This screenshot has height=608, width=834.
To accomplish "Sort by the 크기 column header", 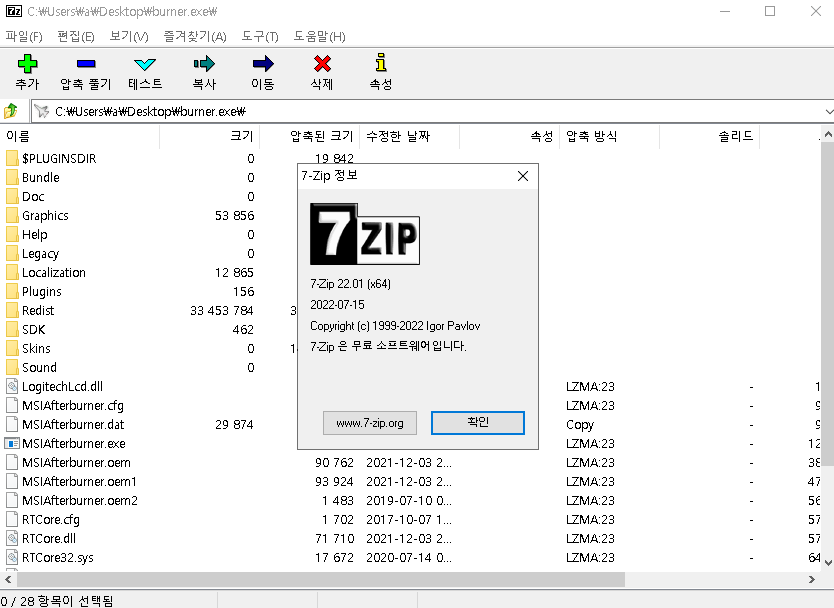I will (x=210, y=136).
